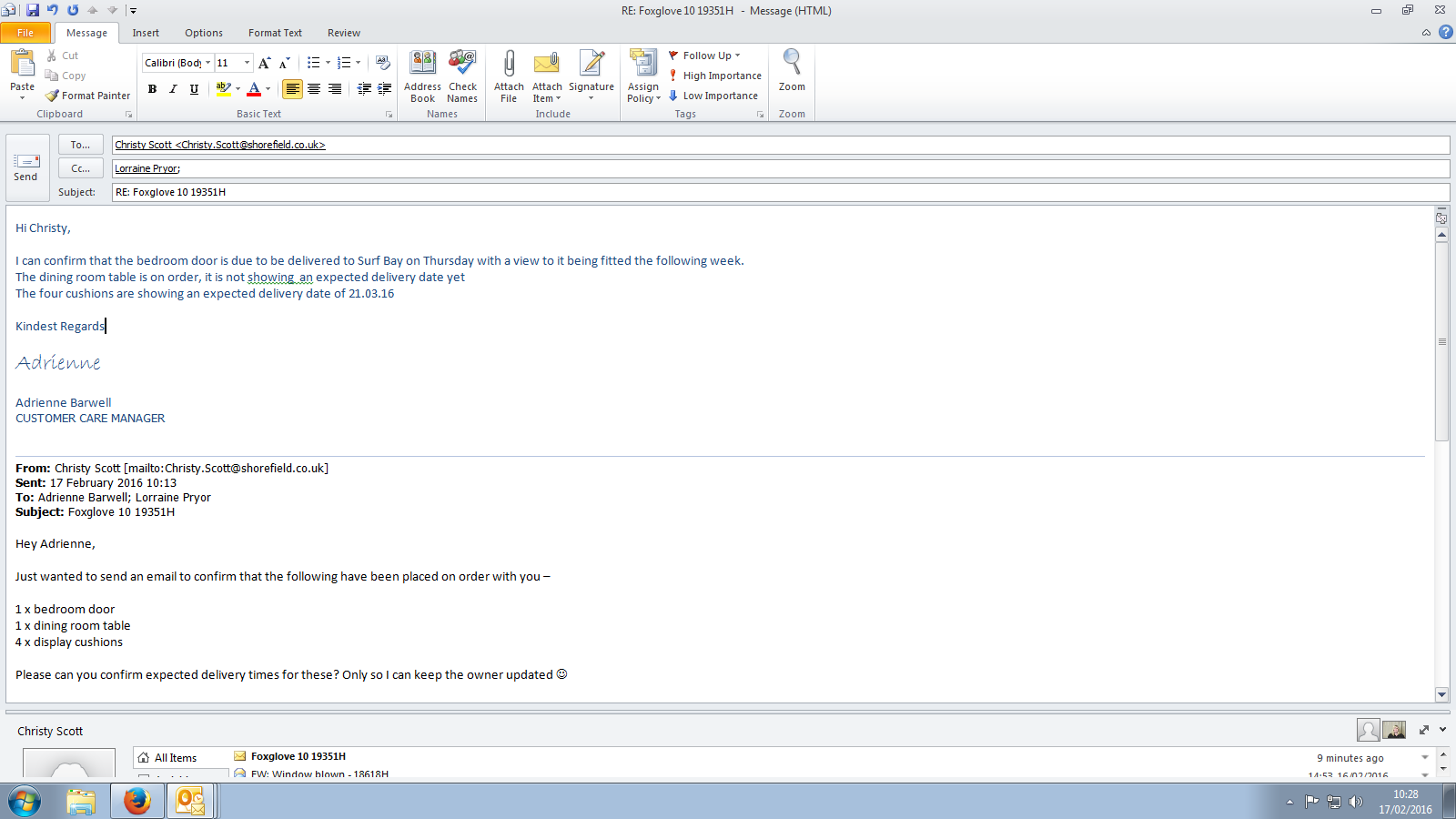The image size is (1456, 819).
Task: Select the Message ribbon tab
Action: point(86,33)
